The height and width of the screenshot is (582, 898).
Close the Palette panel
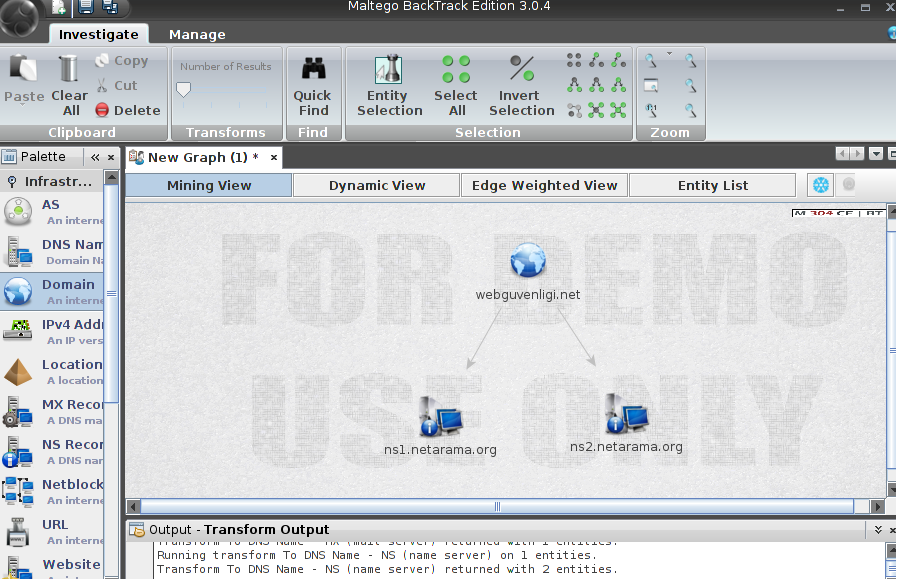point(111,157)
